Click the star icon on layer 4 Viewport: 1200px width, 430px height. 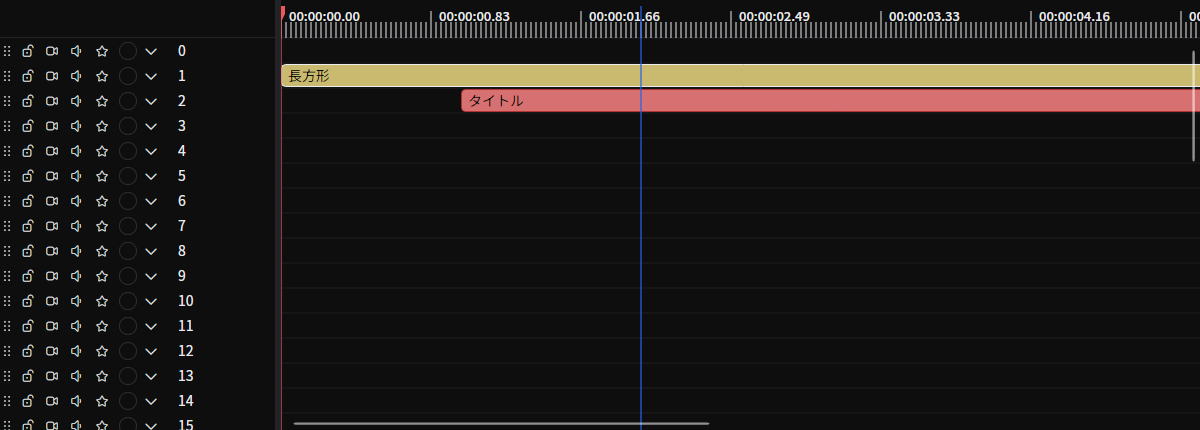101,151
